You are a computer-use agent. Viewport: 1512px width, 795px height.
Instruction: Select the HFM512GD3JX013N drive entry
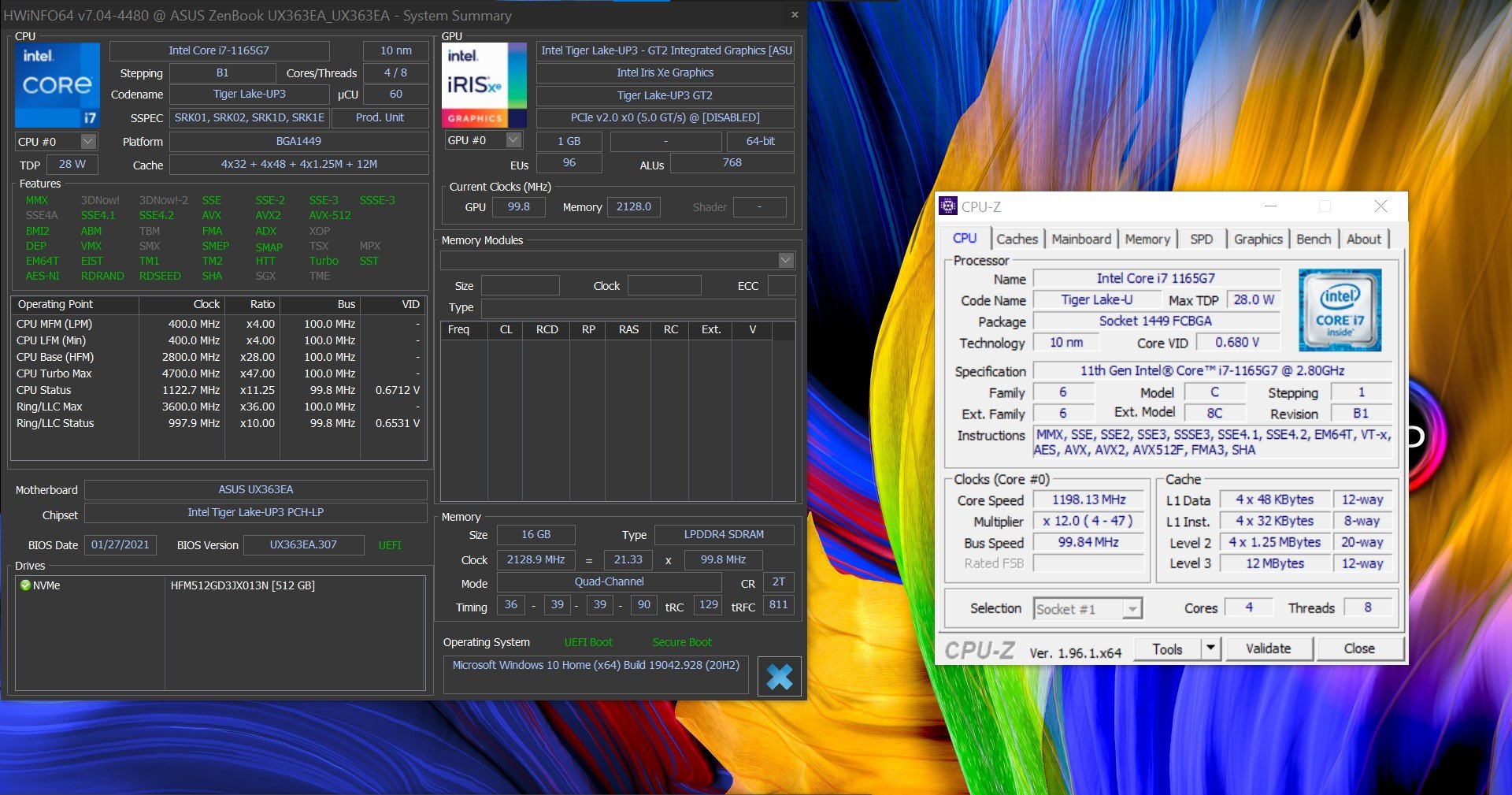pyautogui.click(x=243, y=585)
